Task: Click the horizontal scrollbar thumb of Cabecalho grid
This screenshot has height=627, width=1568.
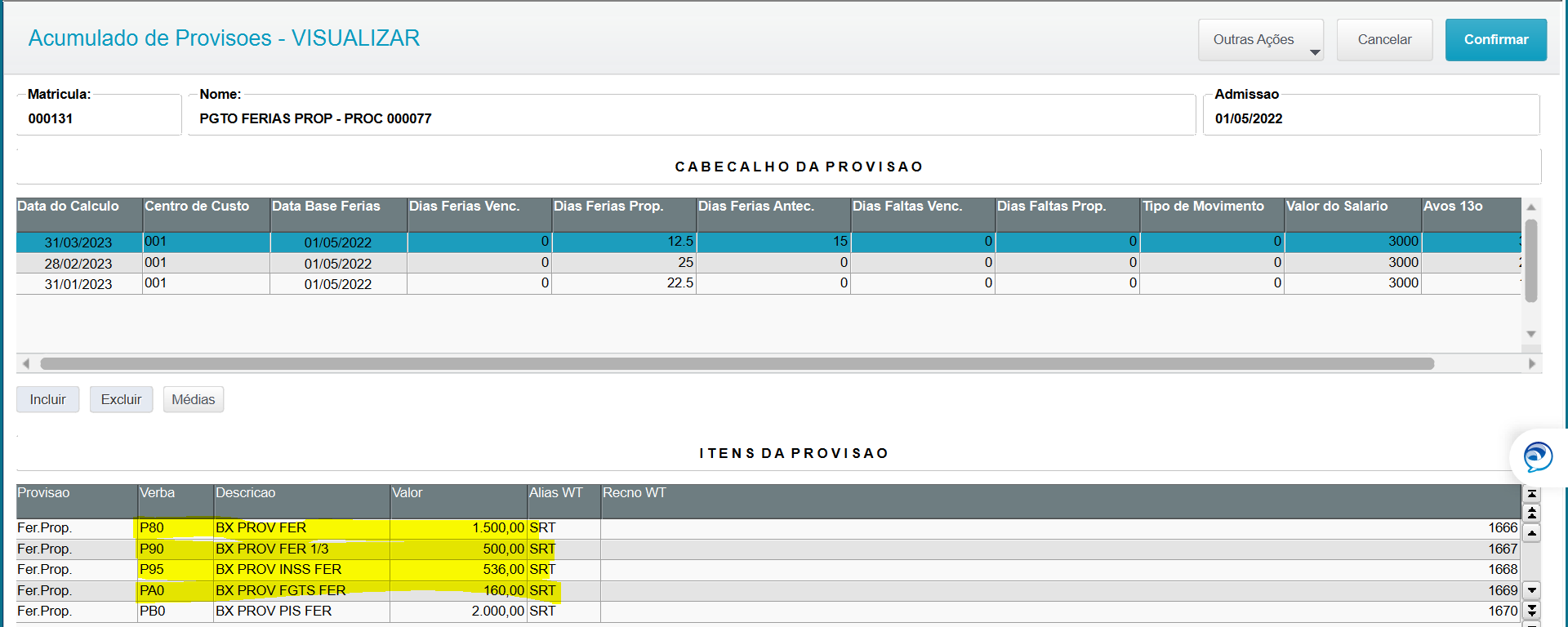Action: click(737, 363)
